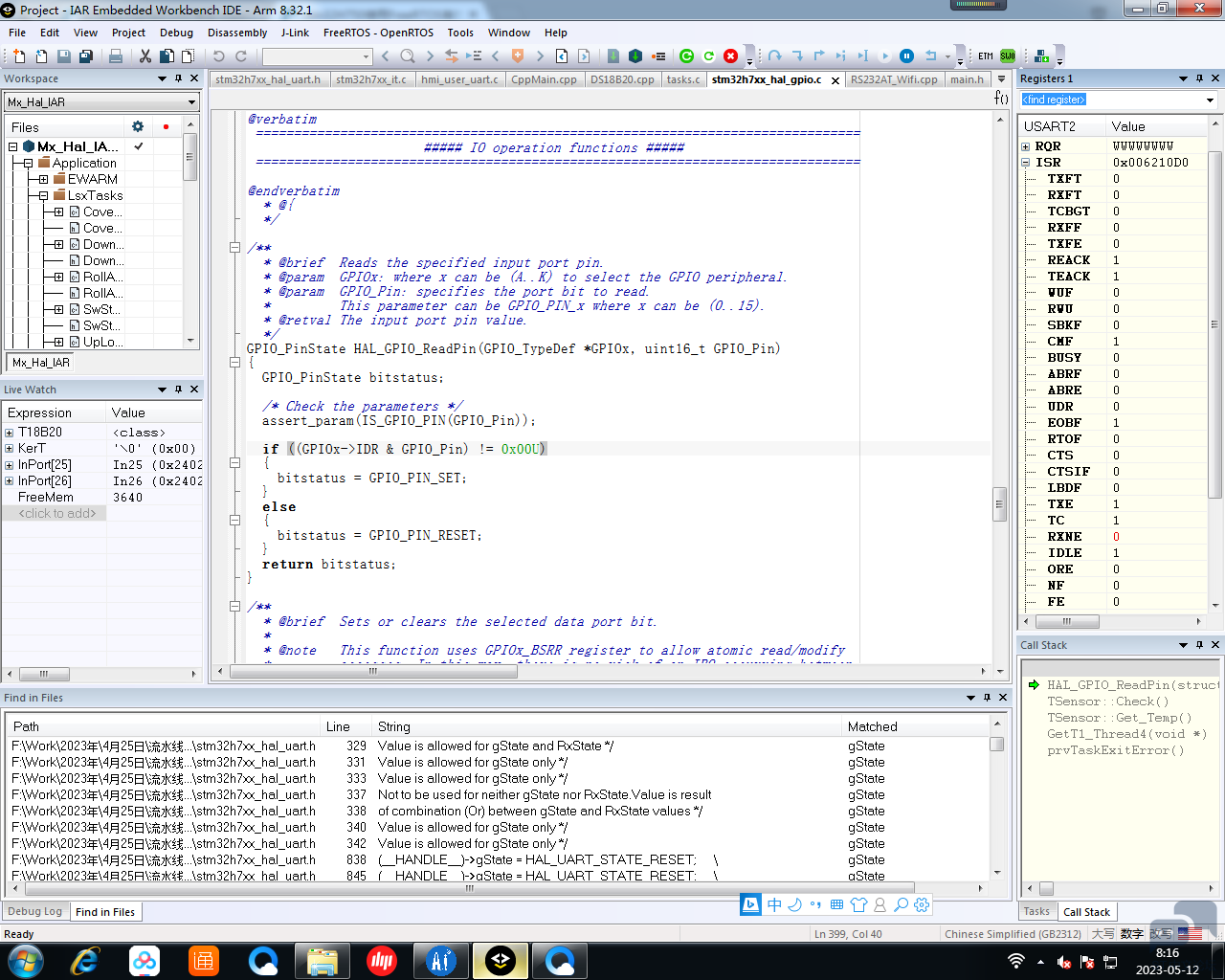Click the Cut scissors icon
This screenshot has height=980, width=1225.
click(145, 56)
